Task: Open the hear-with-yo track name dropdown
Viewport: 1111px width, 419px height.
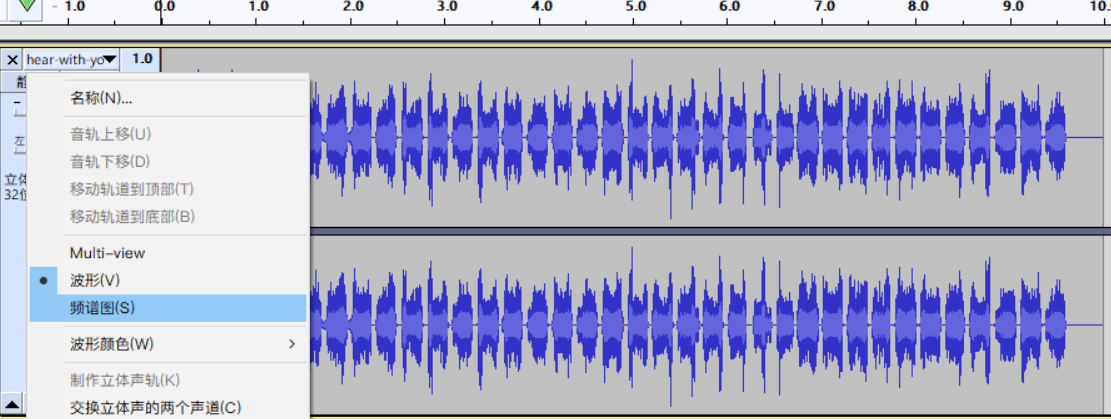Action: (x=72, y=60)
